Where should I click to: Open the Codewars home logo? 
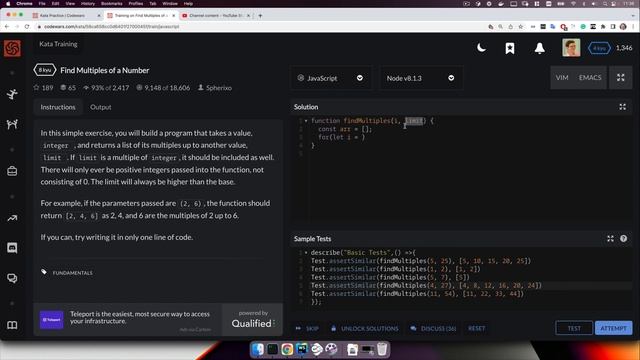click(x=12, y=49)
